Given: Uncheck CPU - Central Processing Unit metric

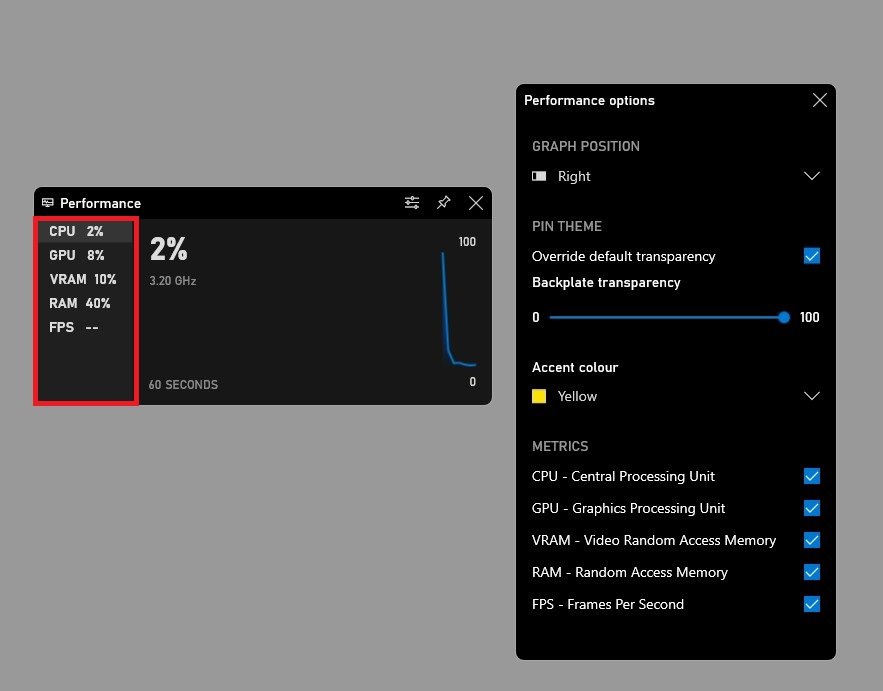Looking at the screenshot, I should pyautogui.click(x=812, y=476).
